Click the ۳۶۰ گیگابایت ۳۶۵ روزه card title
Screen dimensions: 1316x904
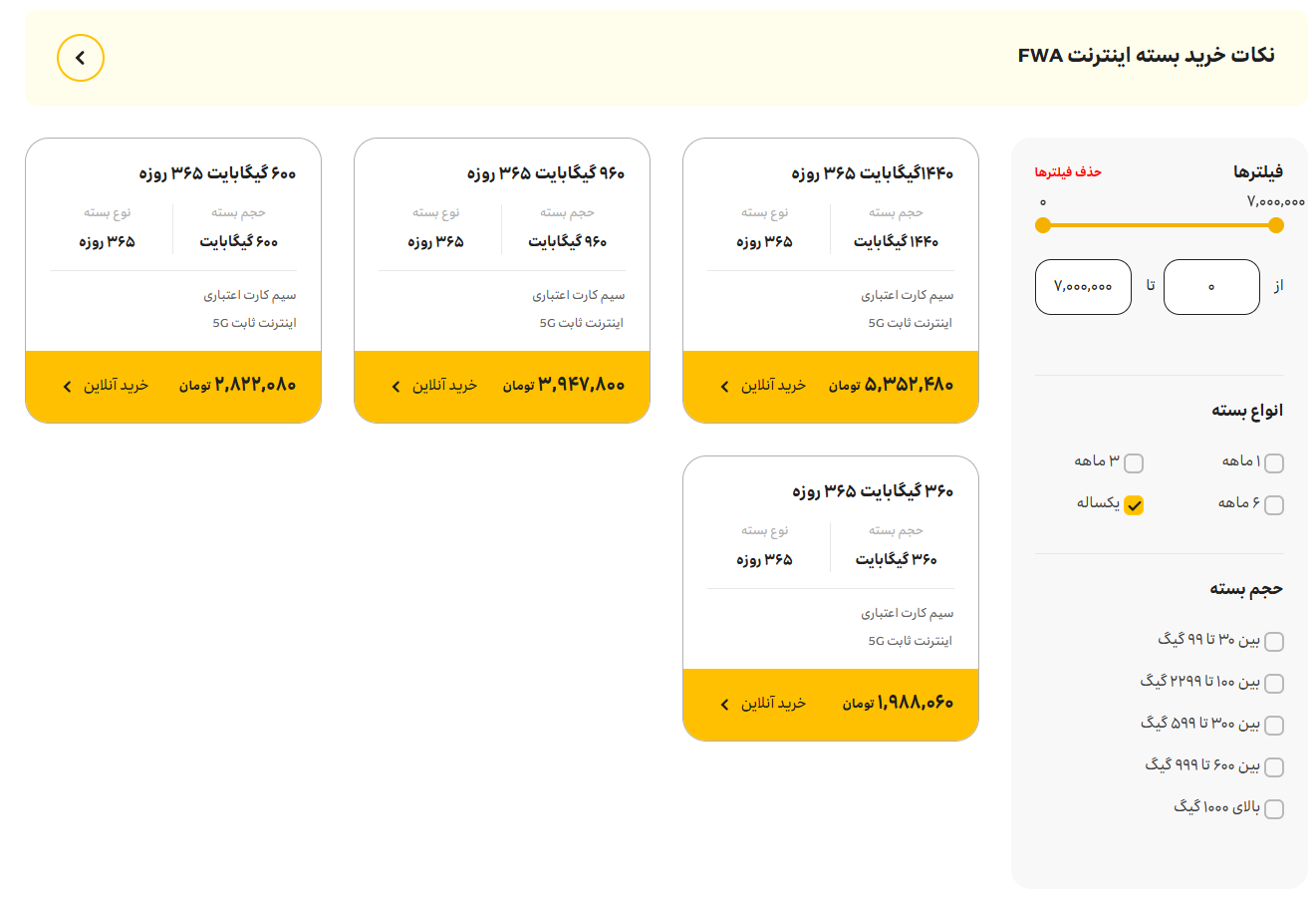[873, 491]
